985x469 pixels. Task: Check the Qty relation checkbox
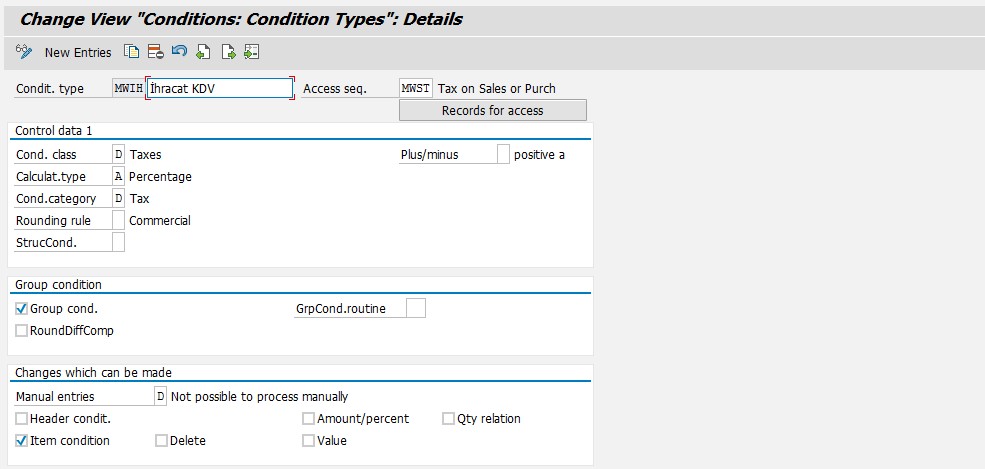(449, 419)
